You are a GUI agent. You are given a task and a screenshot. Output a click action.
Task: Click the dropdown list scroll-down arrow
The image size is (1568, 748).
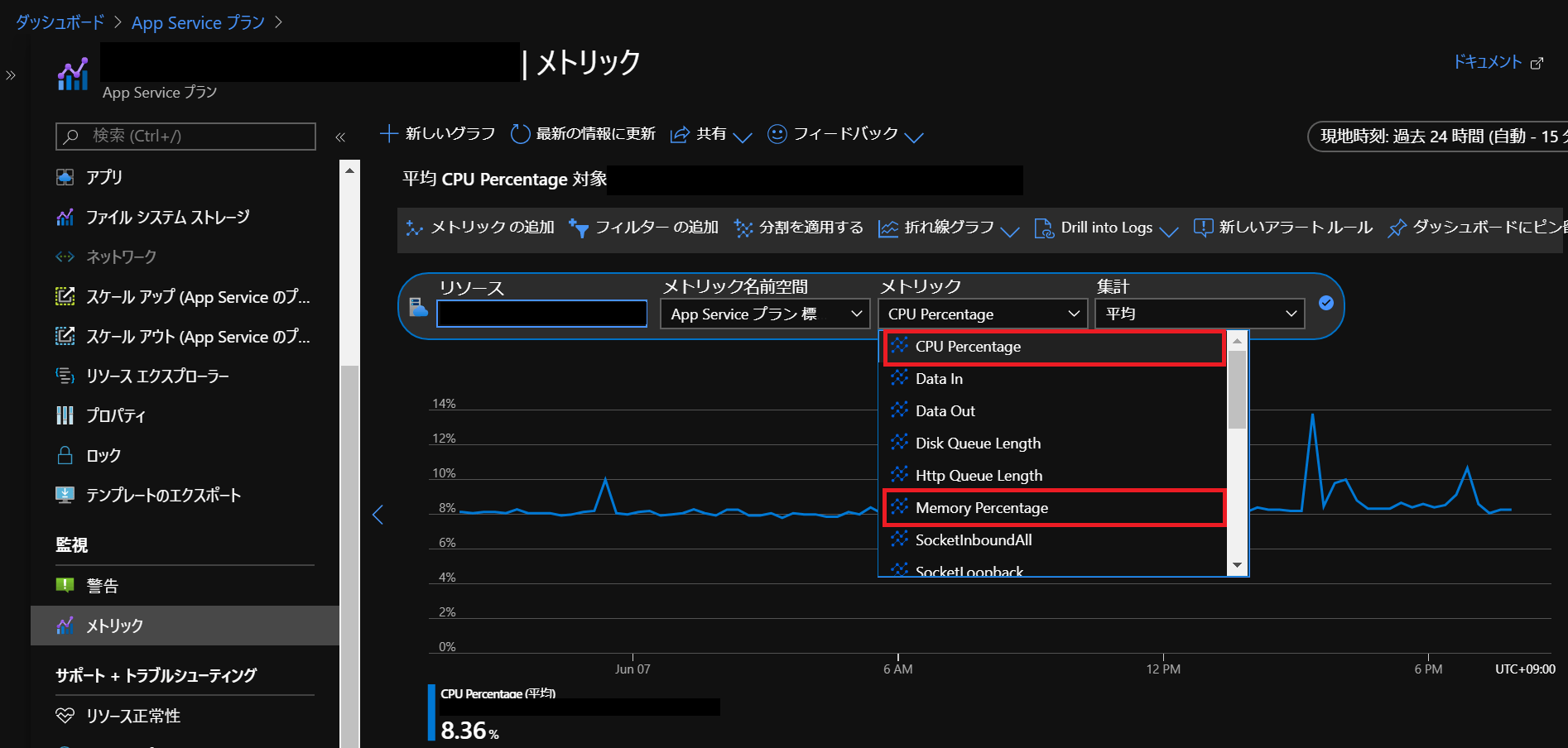pos(1237,565)
